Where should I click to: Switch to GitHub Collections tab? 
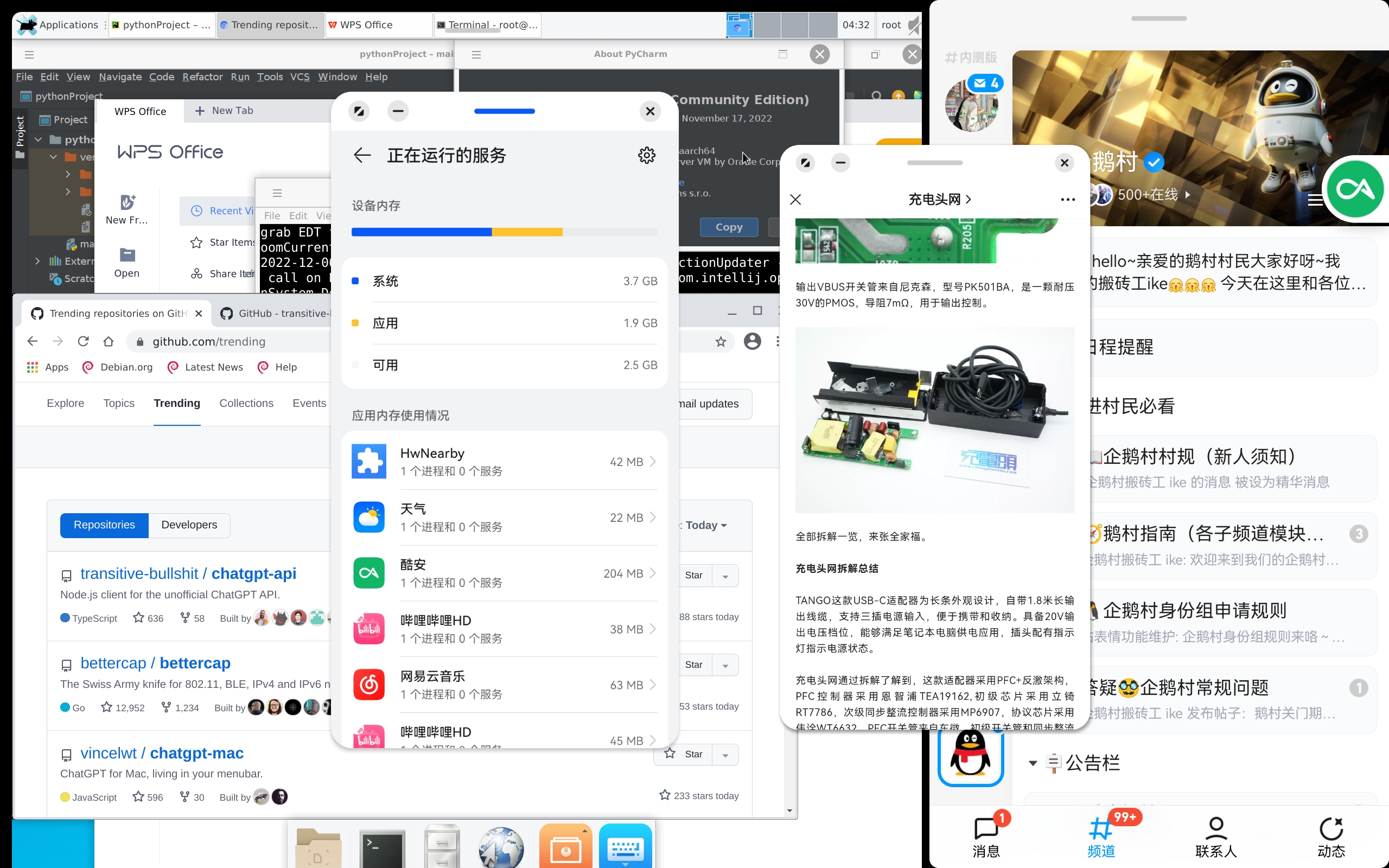[x=246, y=403]
